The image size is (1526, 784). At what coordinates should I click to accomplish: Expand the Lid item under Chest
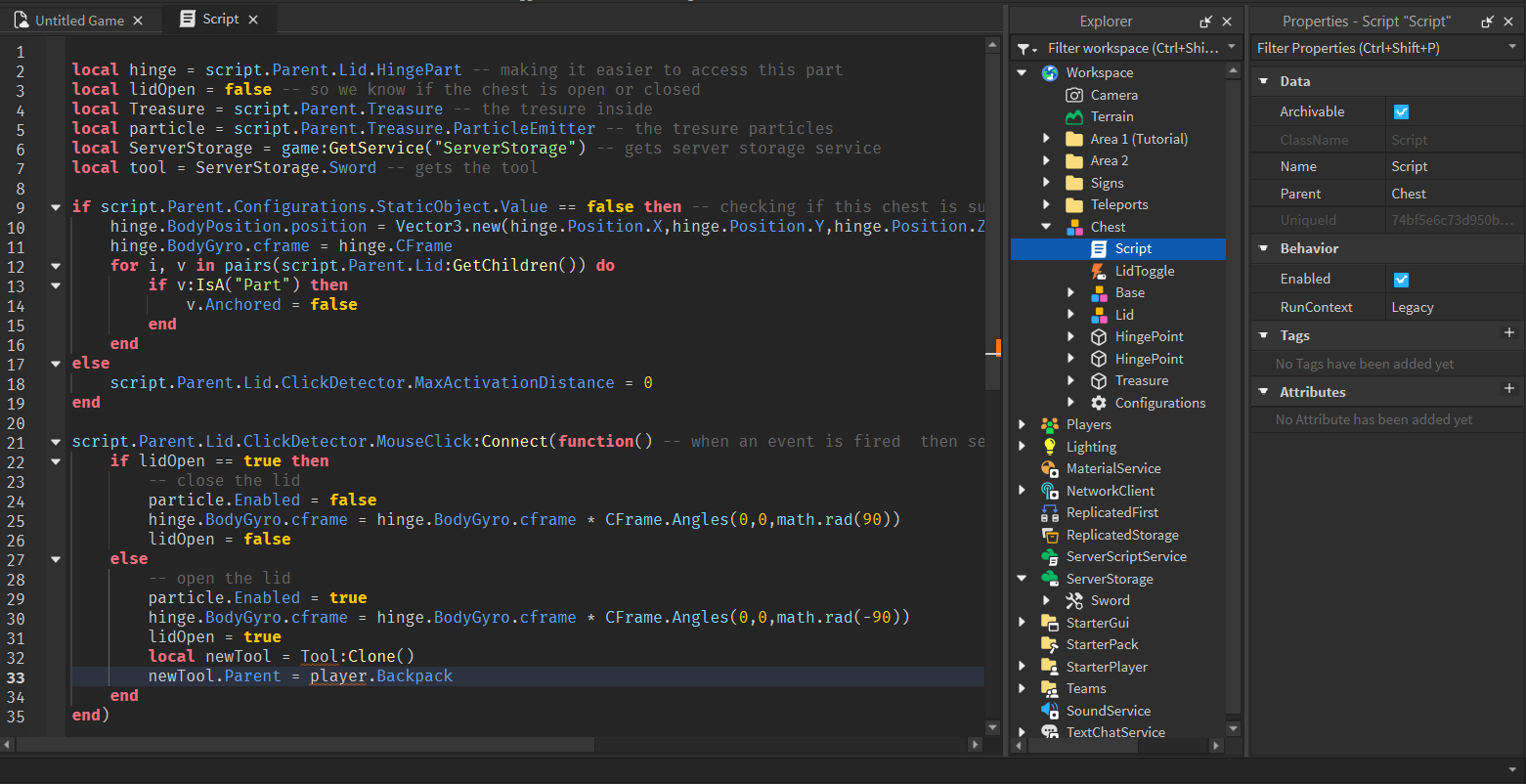(x=1069, y=314)
